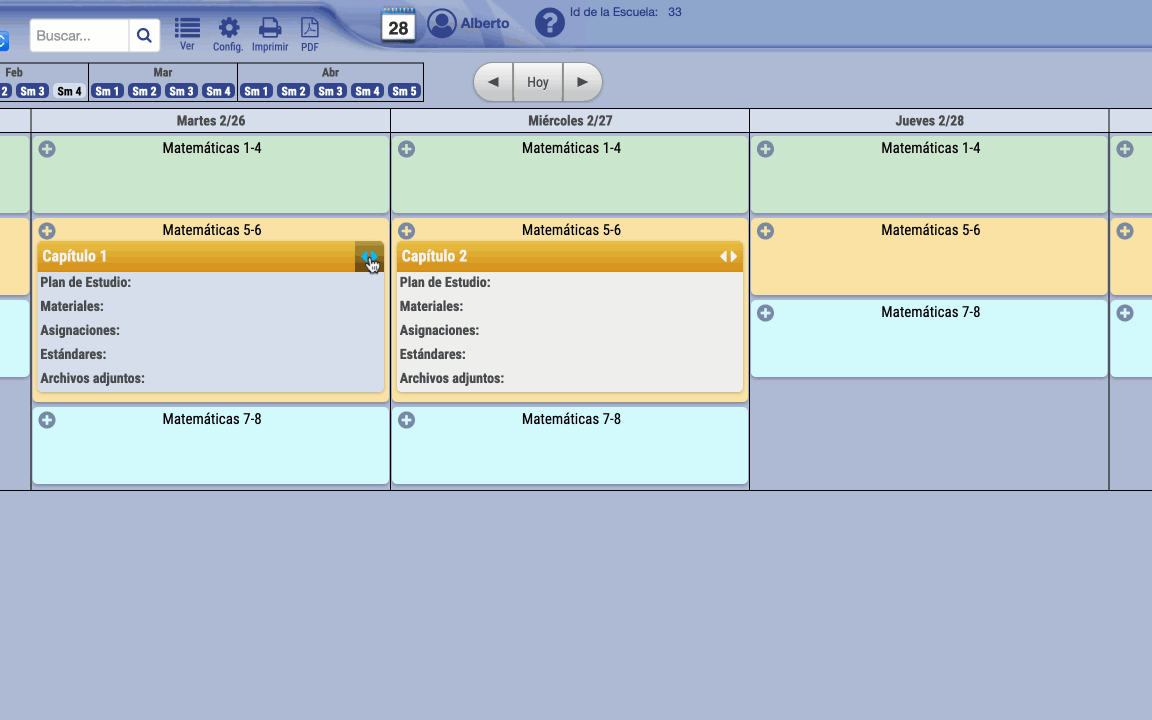Go to previous week arrow
1152x720 pixels.
[x=493, y=82]
